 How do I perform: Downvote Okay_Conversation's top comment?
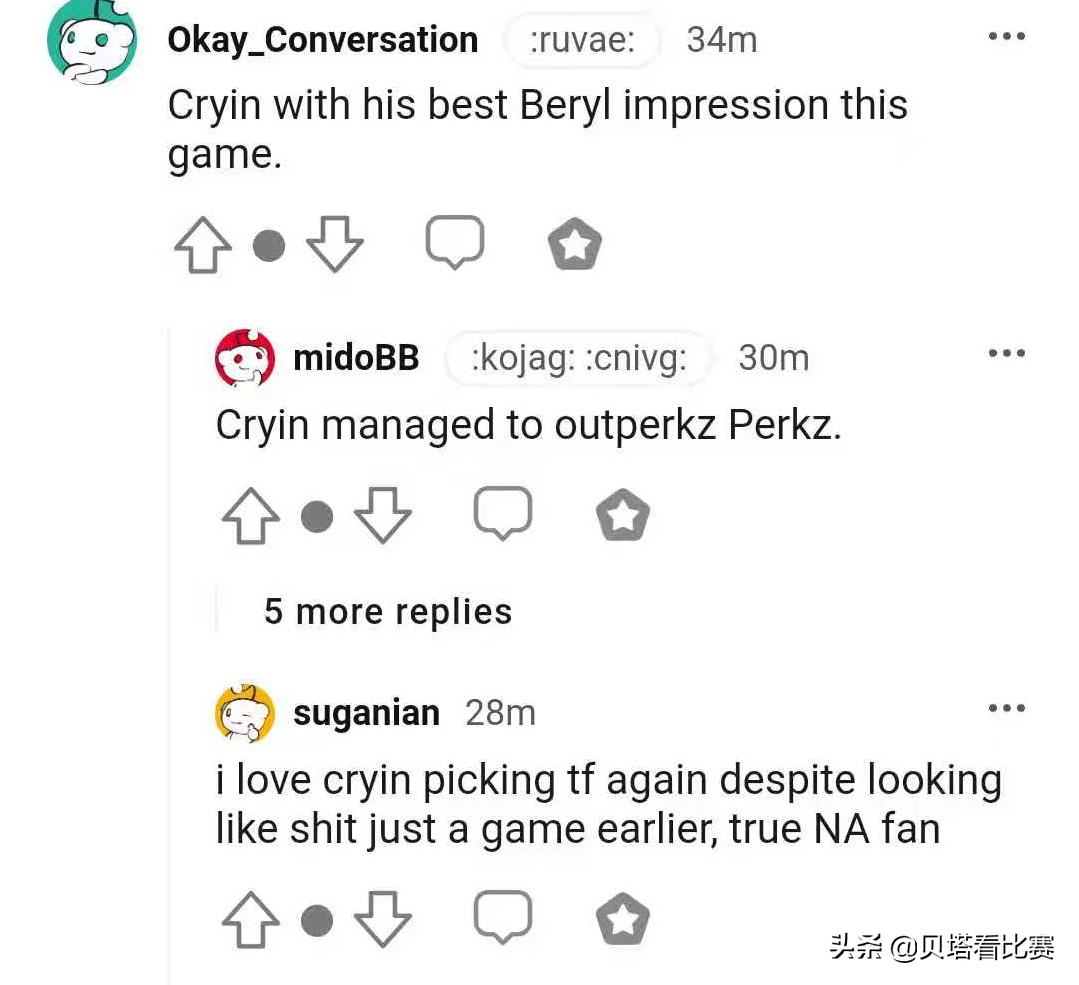(334, 243)
